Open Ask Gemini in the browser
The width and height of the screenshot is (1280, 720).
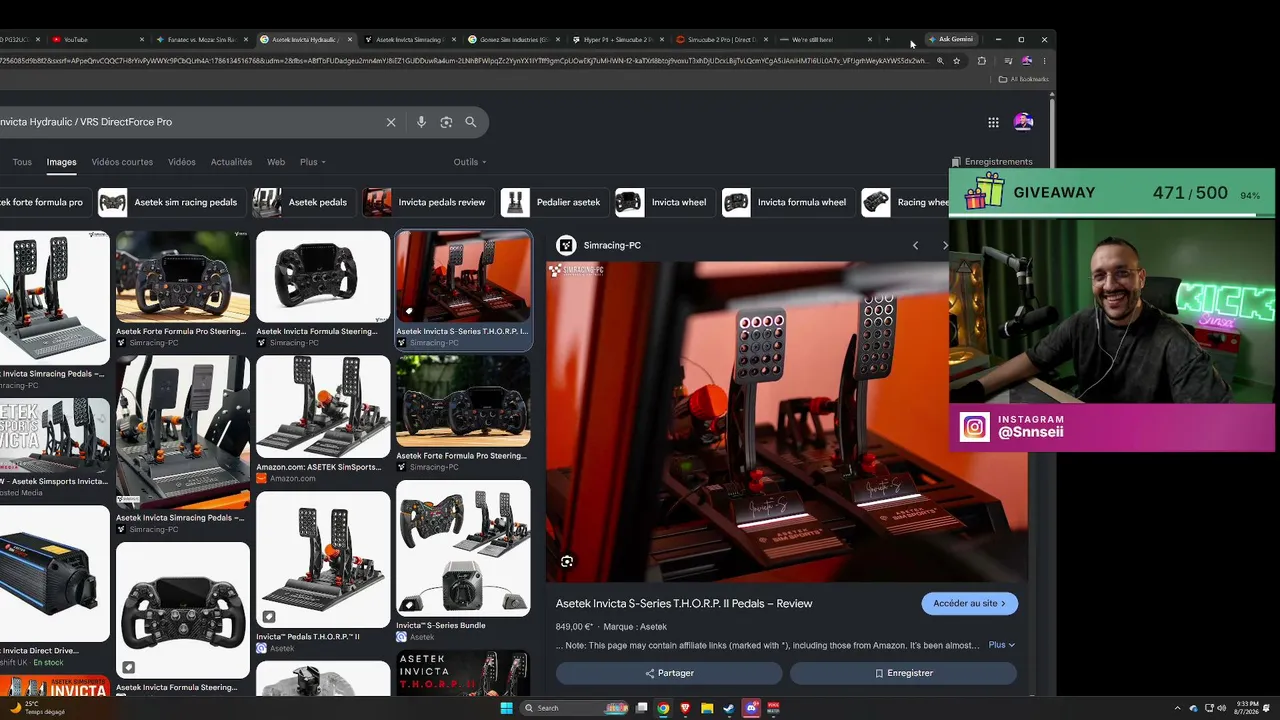coord(951,40)
